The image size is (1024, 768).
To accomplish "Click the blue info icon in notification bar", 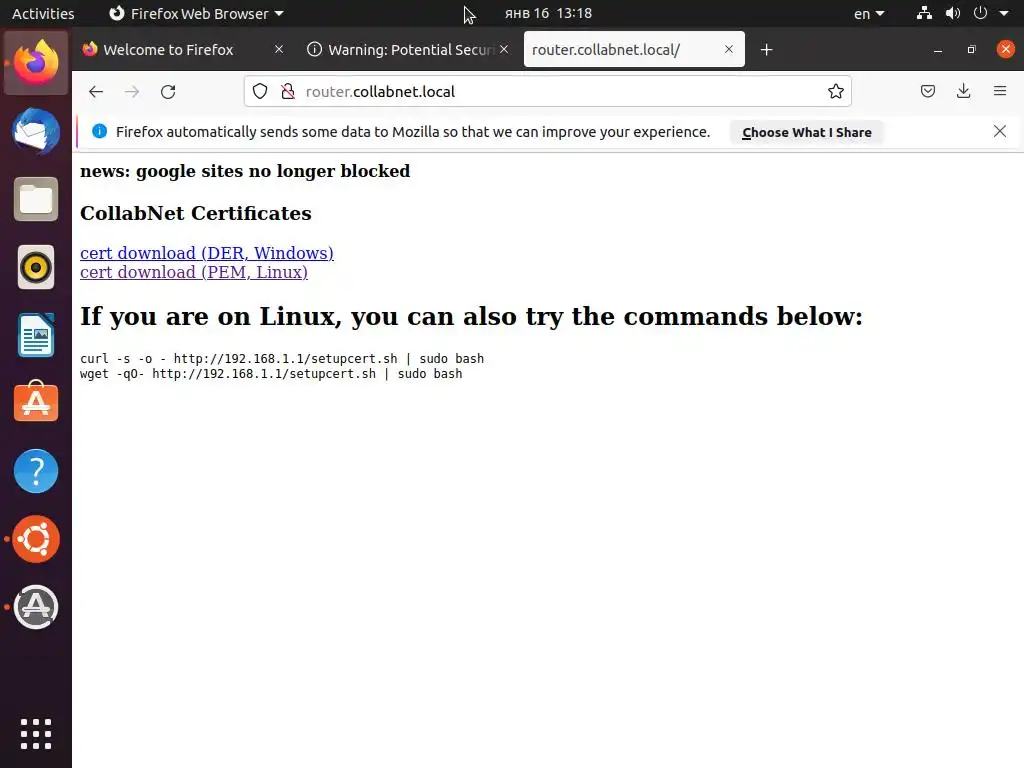I will coord(99,131).
